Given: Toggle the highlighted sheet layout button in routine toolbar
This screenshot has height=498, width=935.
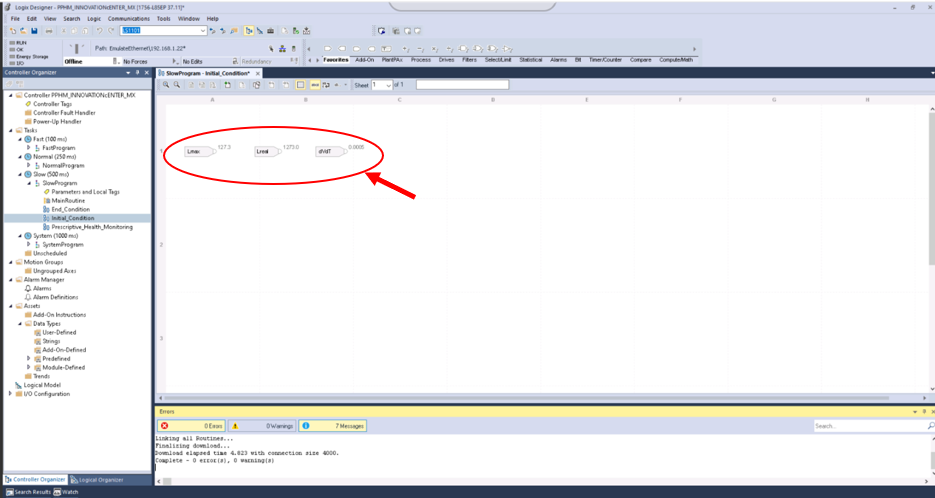Looking at the screenshot, I should pyautogui.click(x=301, y=85).
